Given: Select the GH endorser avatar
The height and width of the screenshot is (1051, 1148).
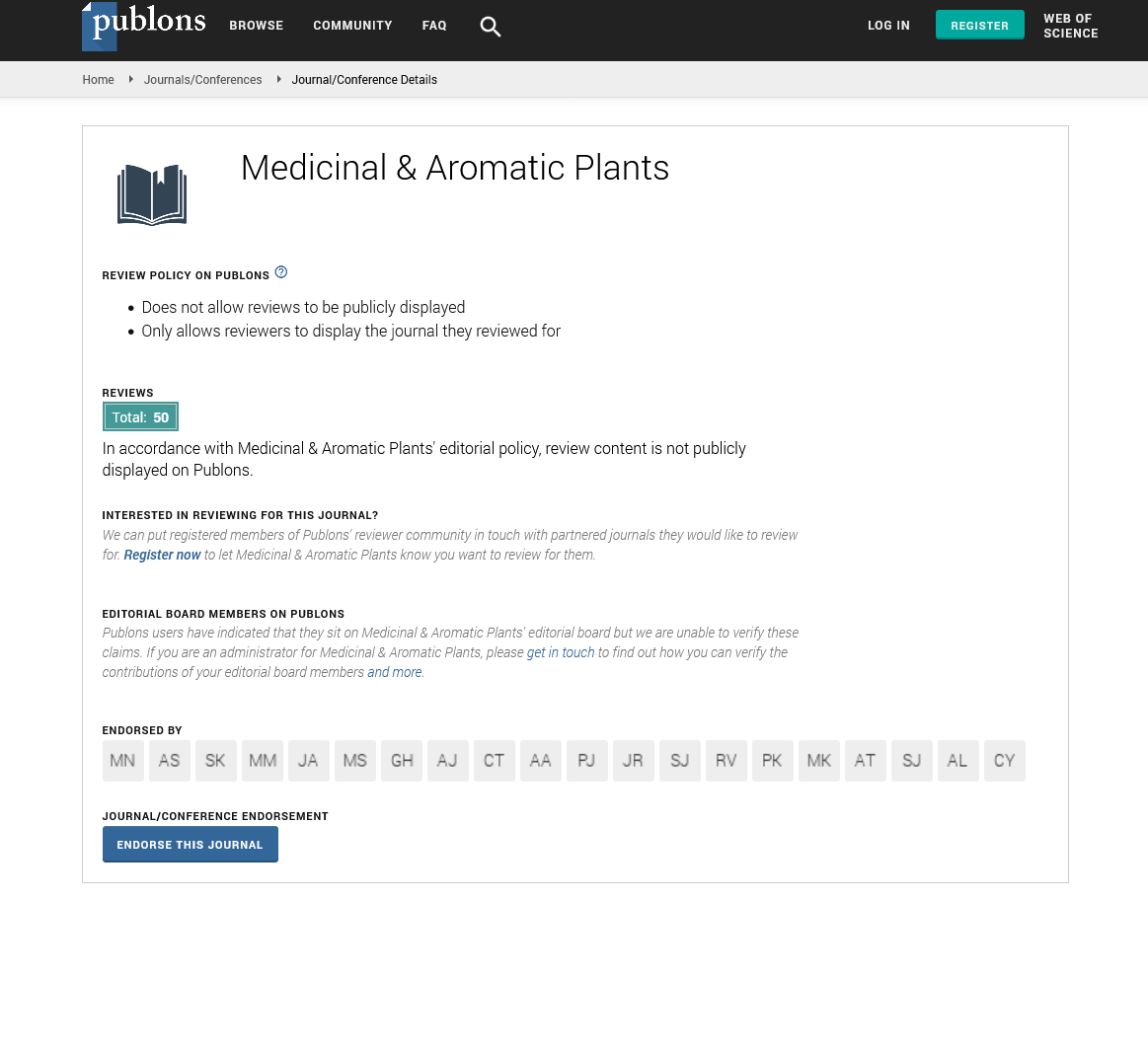Looking at the screenshot, I should (402, 761).
